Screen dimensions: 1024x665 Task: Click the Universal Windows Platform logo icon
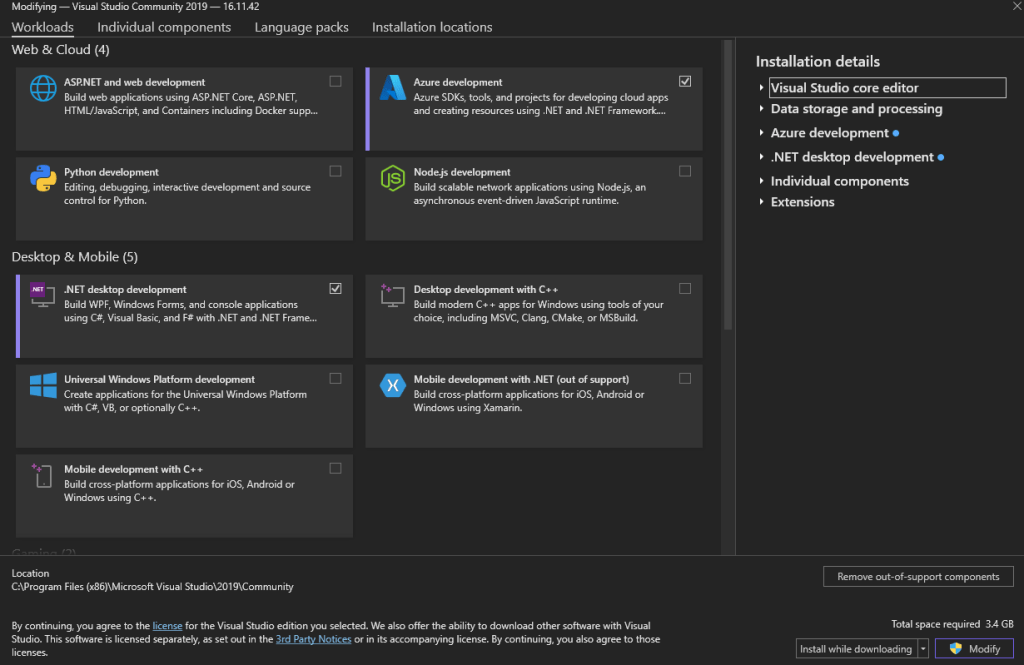coord(43,386)
